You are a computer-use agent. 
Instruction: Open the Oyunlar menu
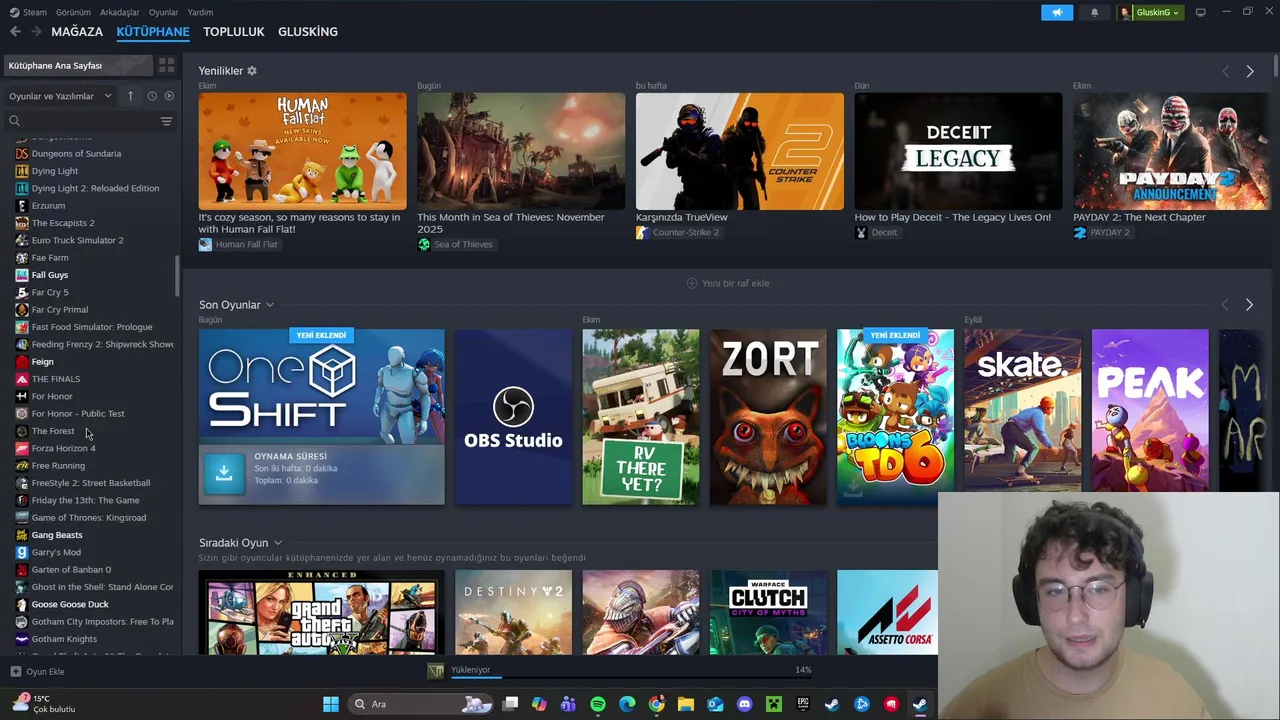tap(164, 12)
